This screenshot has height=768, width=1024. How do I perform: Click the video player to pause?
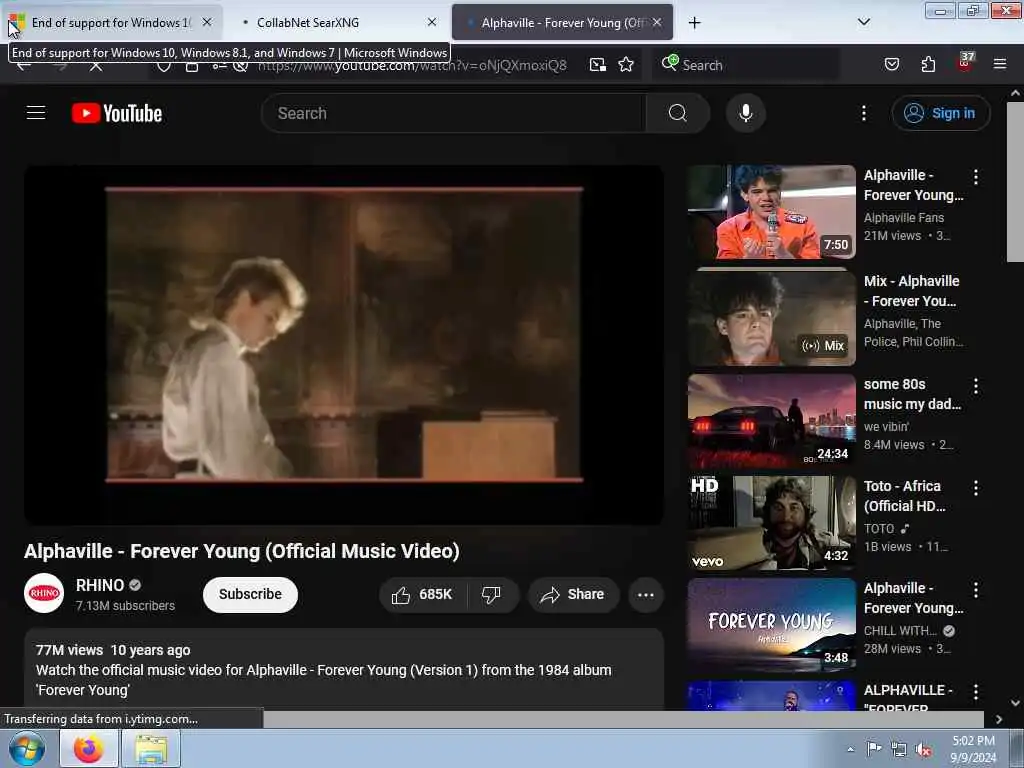(344, 345)
